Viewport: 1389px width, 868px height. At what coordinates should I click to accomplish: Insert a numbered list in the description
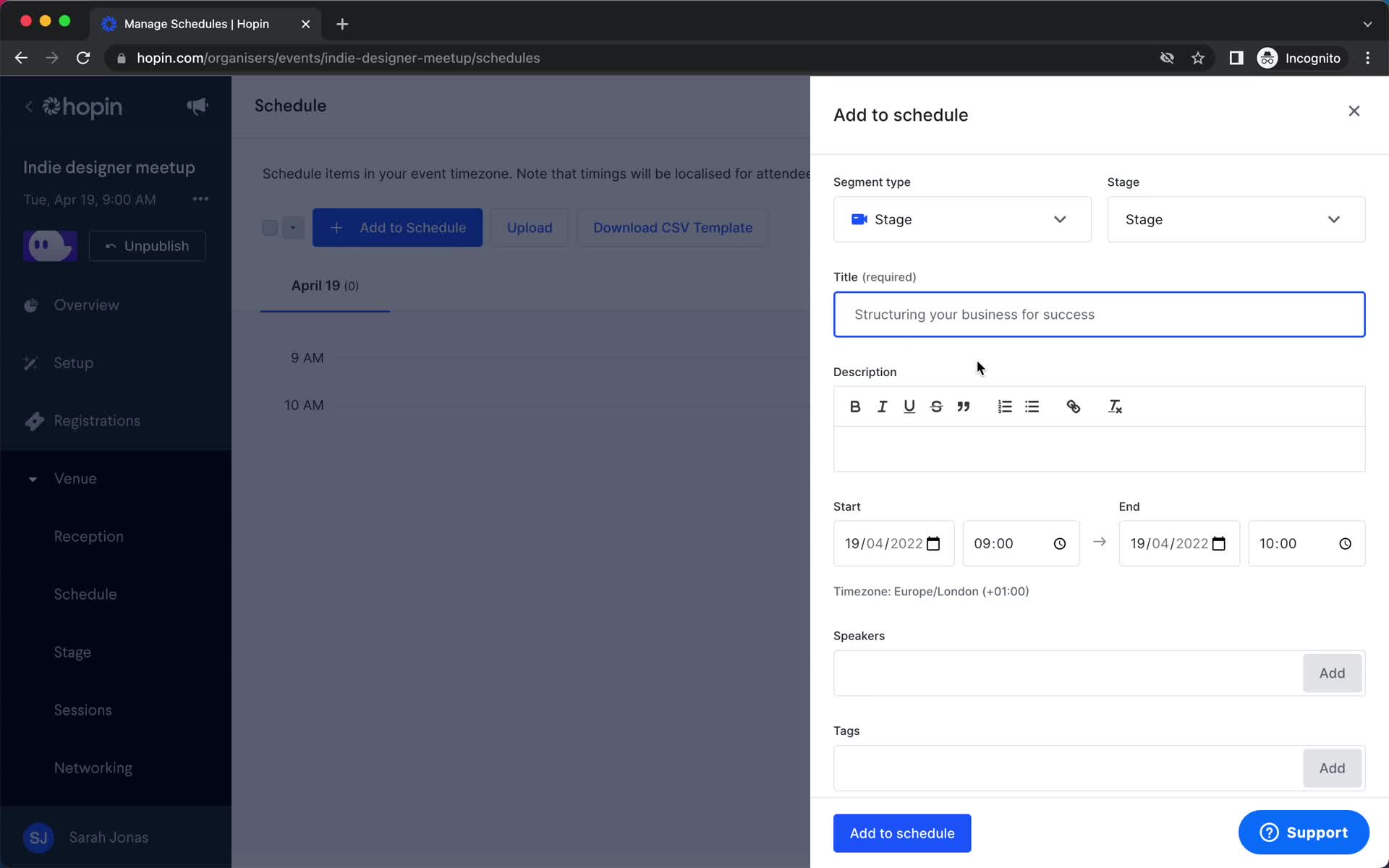pyautogui.click(x=1005, y=407)
